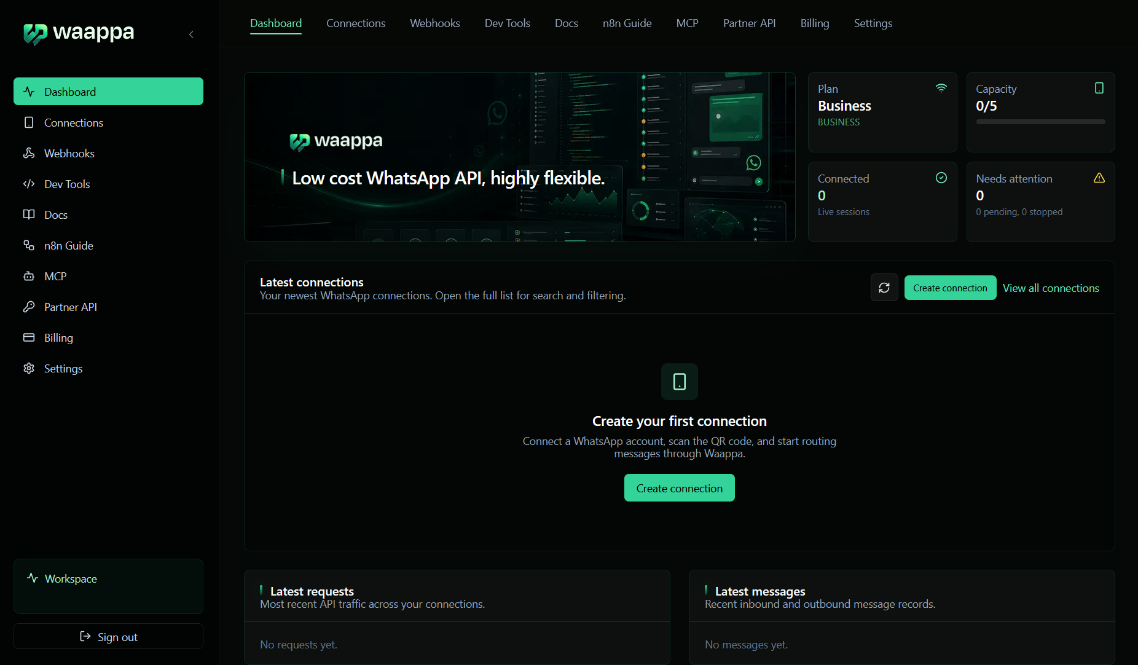The width and height of the screenshot is (1138, 665).
Task: Click the Connections phone icon in the sidebar
Action: [29, 123]
